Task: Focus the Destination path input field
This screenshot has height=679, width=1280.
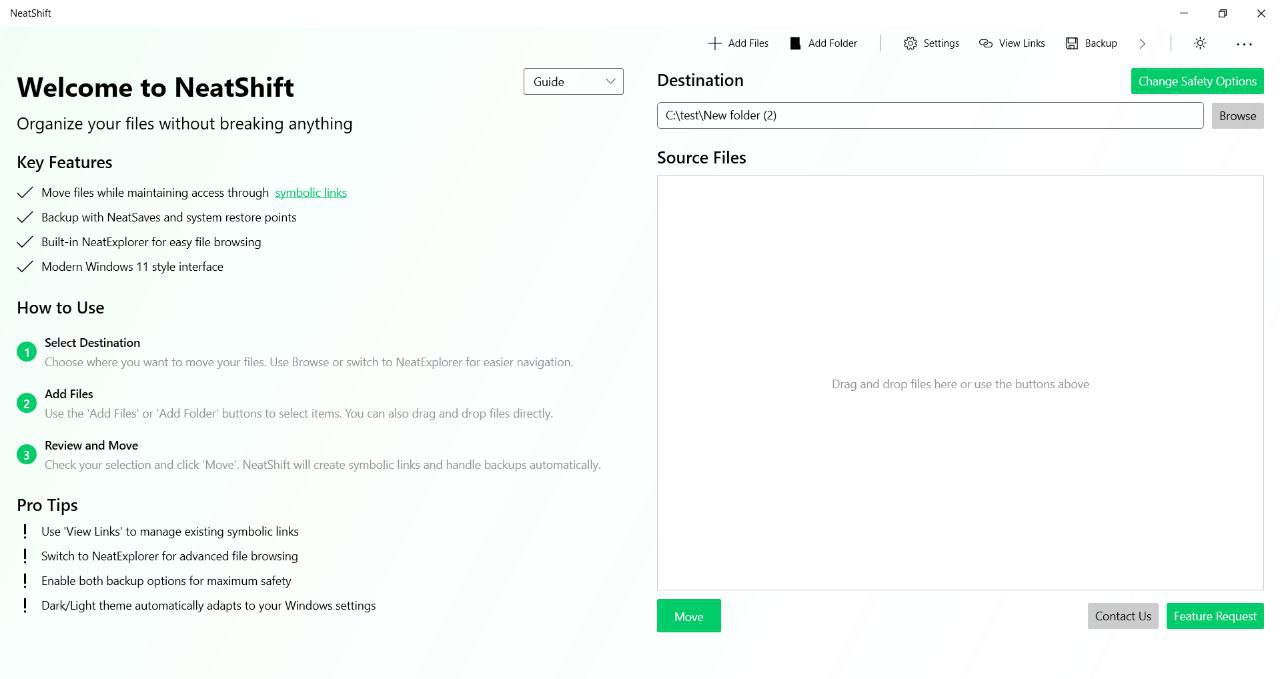Action: (x=929, y=116)
